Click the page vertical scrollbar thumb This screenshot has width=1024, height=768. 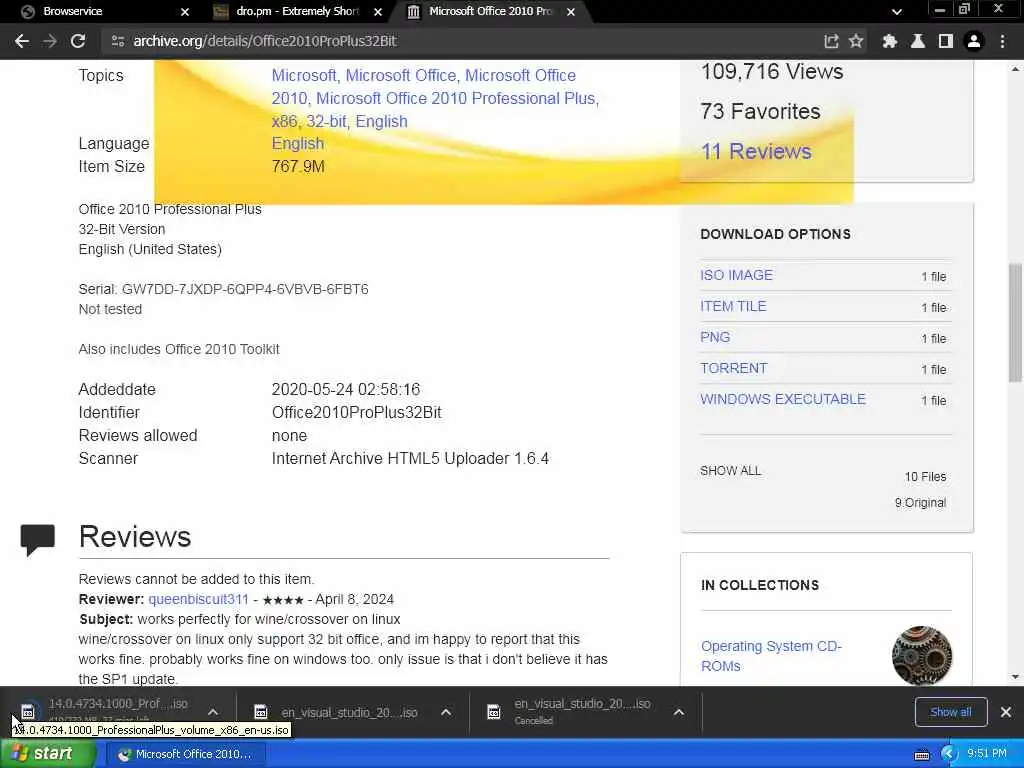click(1015, 322)
